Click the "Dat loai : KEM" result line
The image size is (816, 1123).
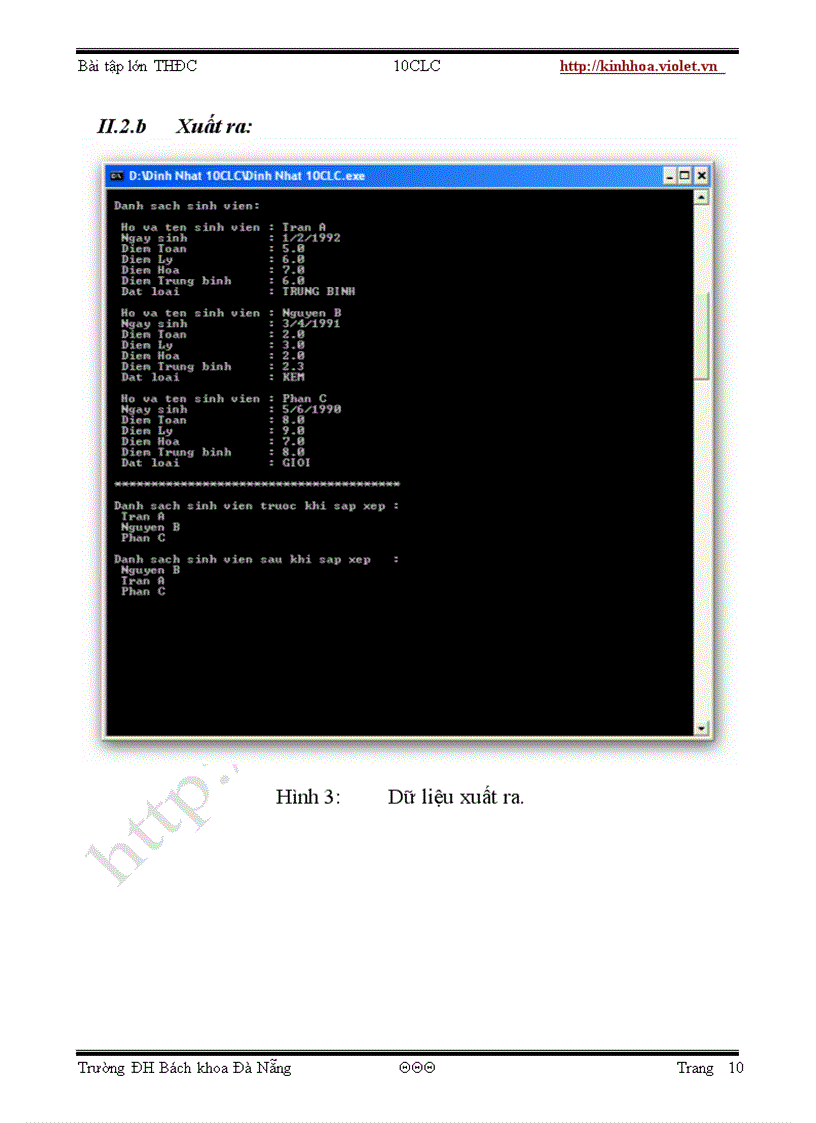pyautogui.click(x=212, y=377)
